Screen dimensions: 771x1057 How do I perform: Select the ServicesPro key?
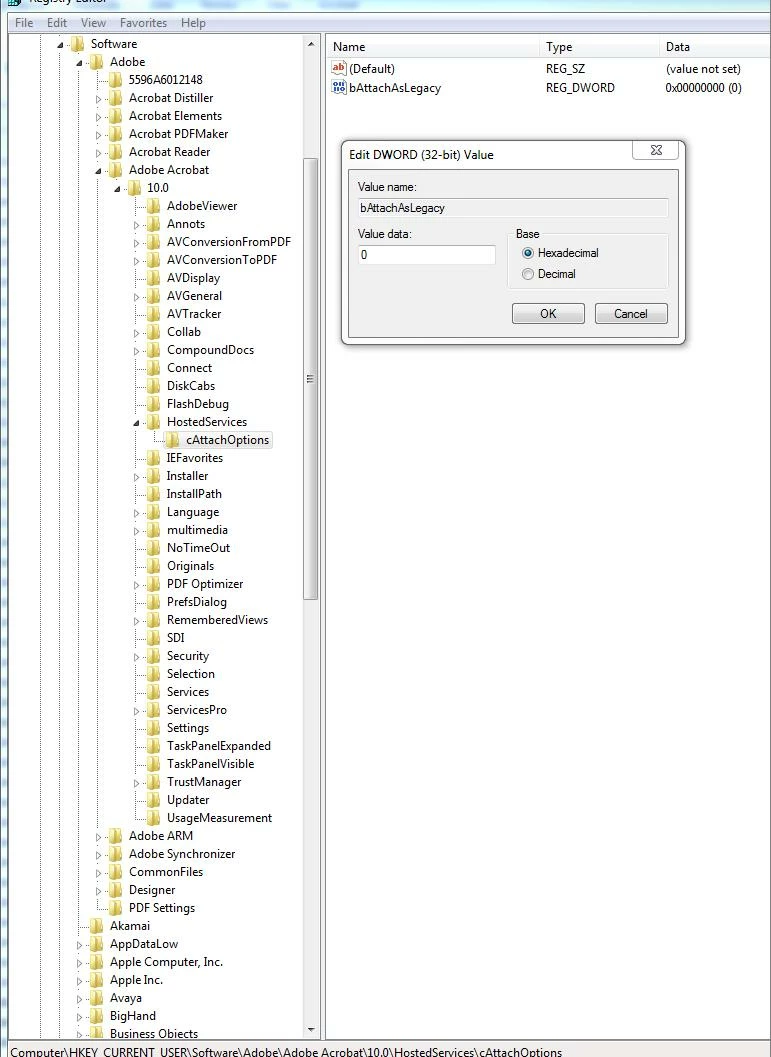point(197,710)
